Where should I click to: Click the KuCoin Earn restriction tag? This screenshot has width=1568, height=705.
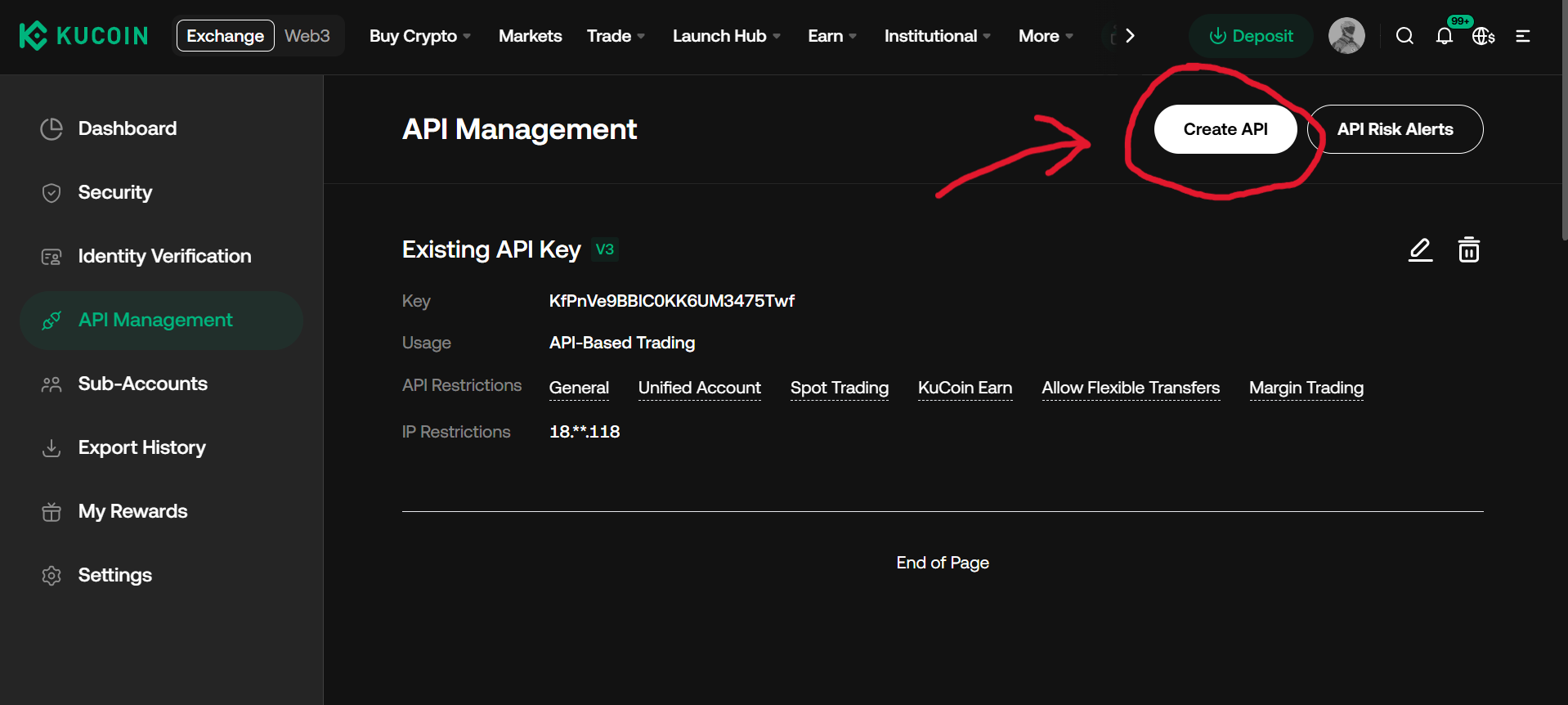(x=965, y=388)
